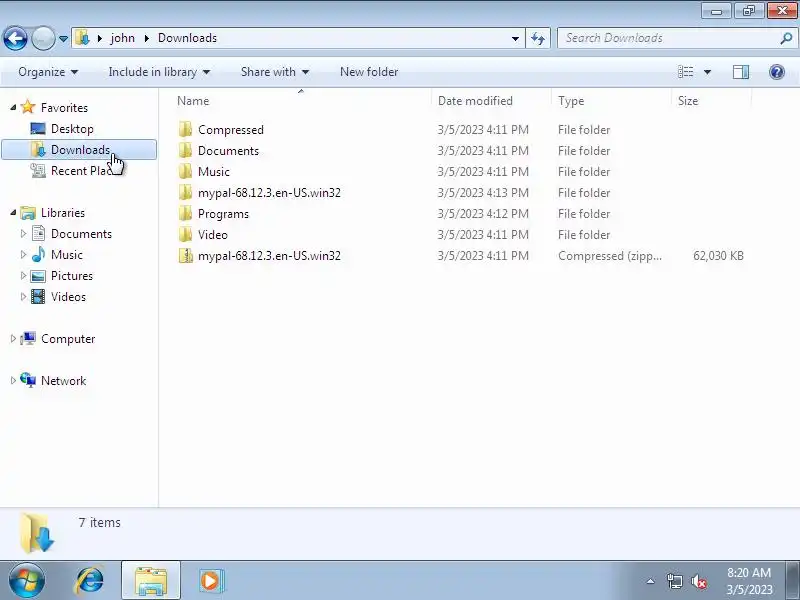Collapse the Favorites group
The width and height of the screenshot is (800, 600).
click(13, 107)
